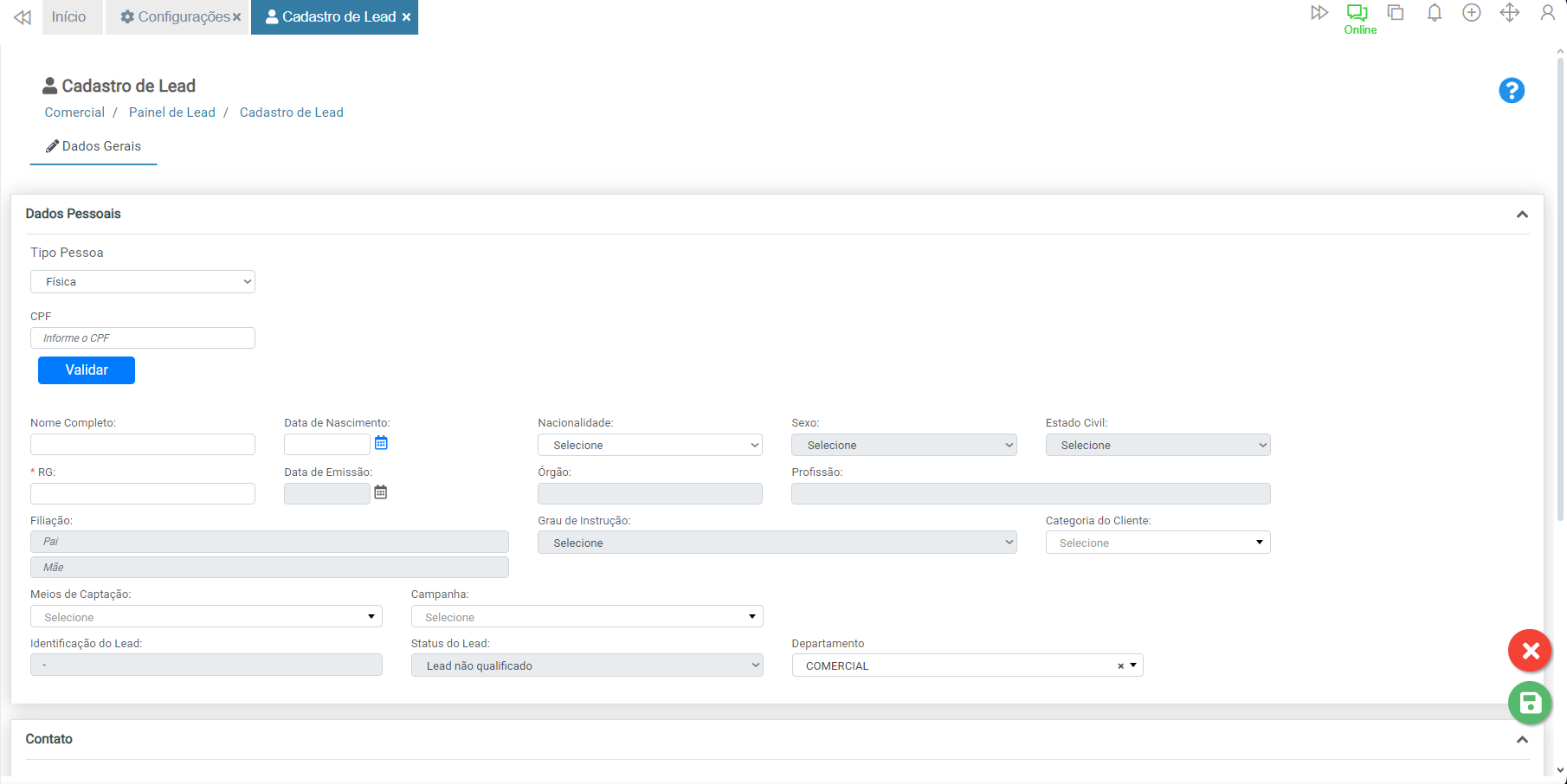
Task: Click the blue help question mark icon
Action: [x=1511, y=91]
